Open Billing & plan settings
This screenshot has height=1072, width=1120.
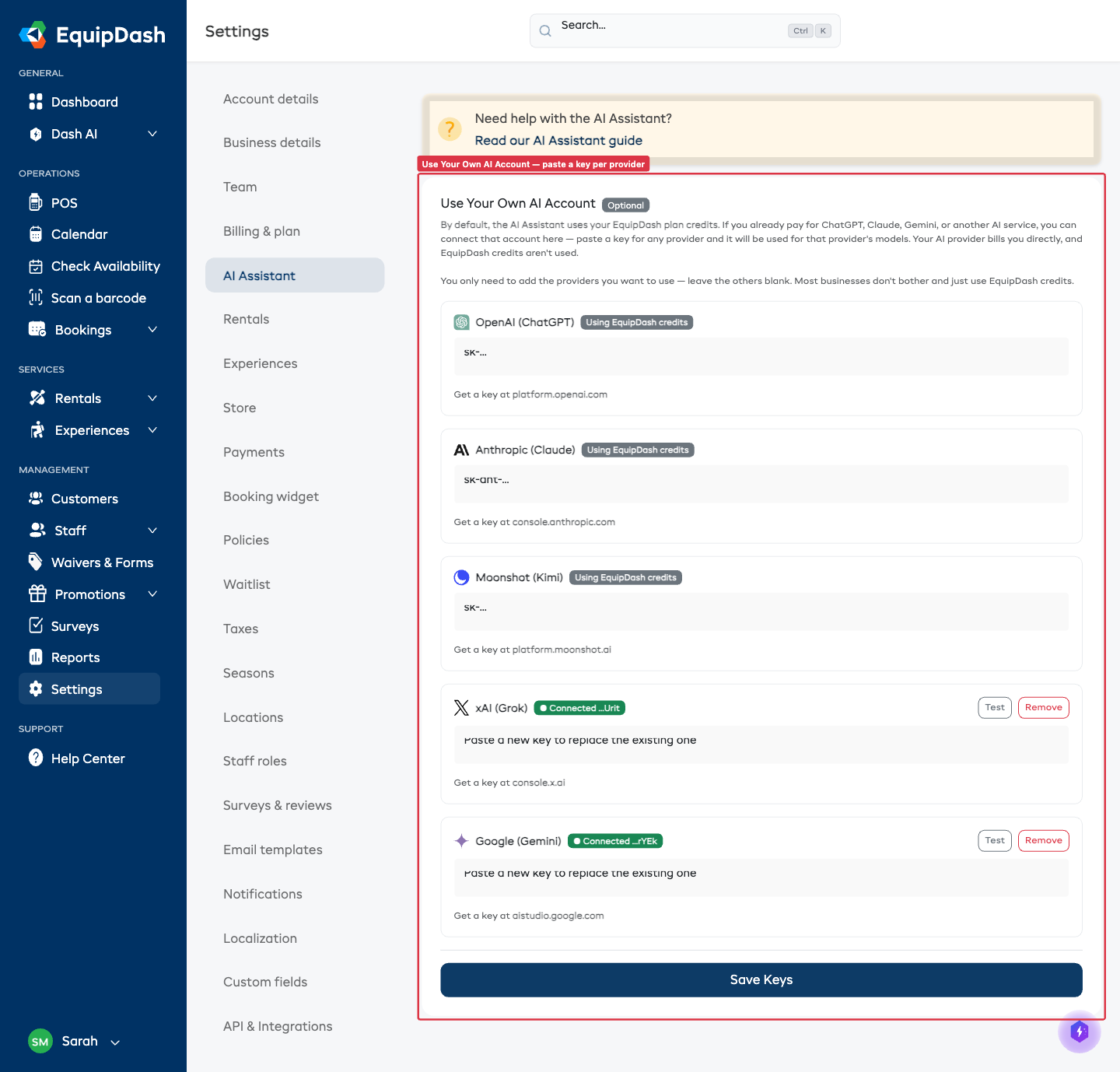click(x=261, y=231)
